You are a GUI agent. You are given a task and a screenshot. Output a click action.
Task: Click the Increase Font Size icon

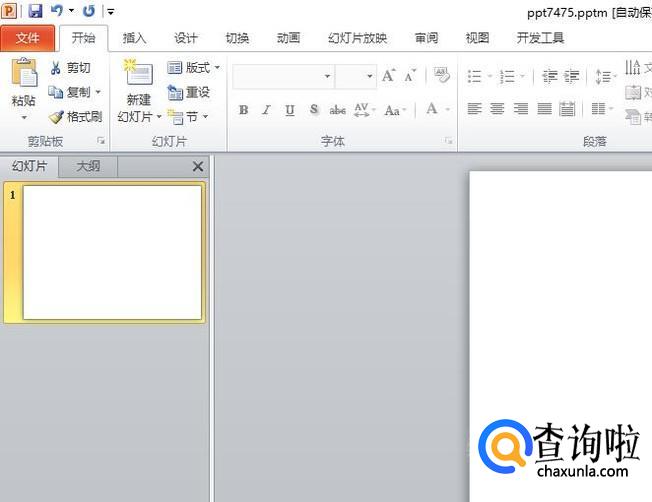click(x=388, y=77)
